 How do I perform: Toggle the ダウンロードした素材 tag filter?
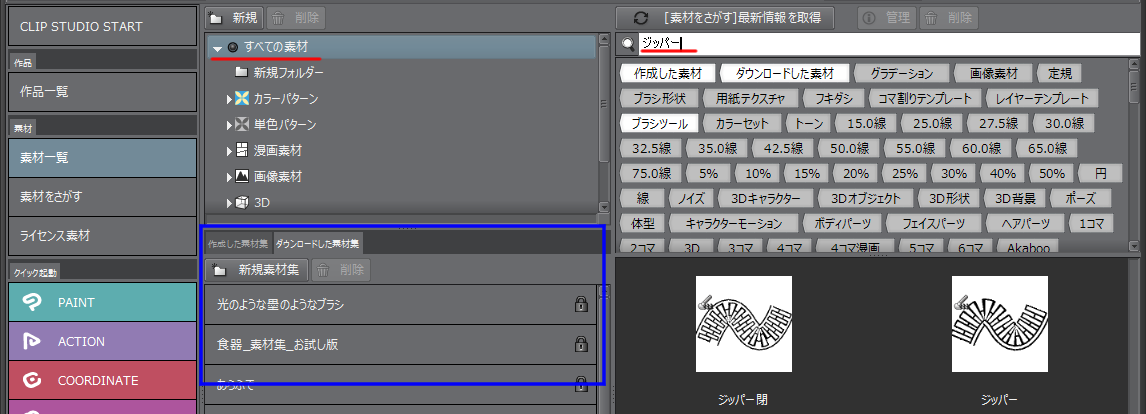coord(783,74)
